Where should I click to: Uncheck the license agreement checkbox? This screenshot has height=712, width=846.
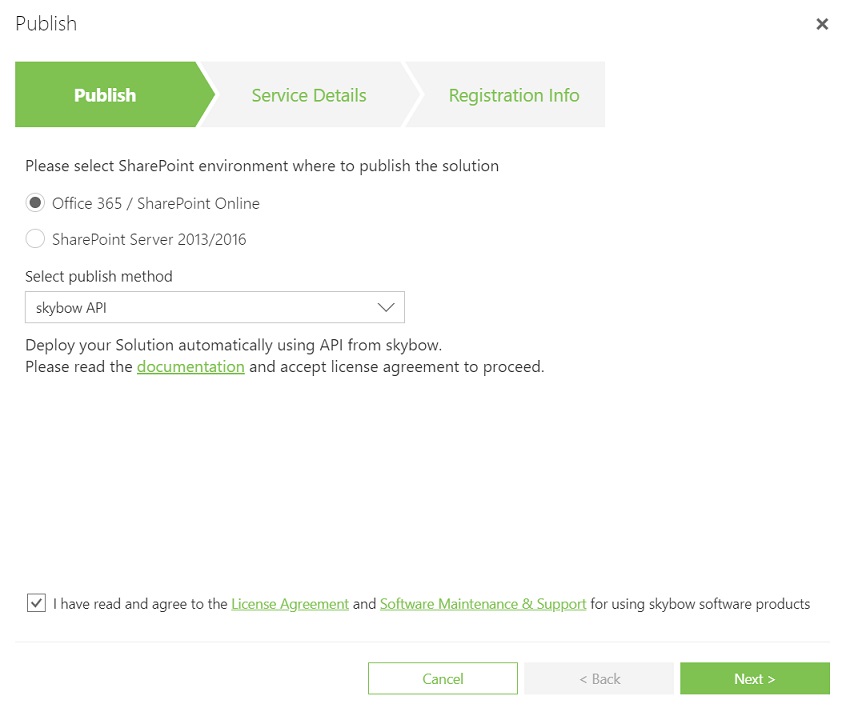(x=35, y=603)
